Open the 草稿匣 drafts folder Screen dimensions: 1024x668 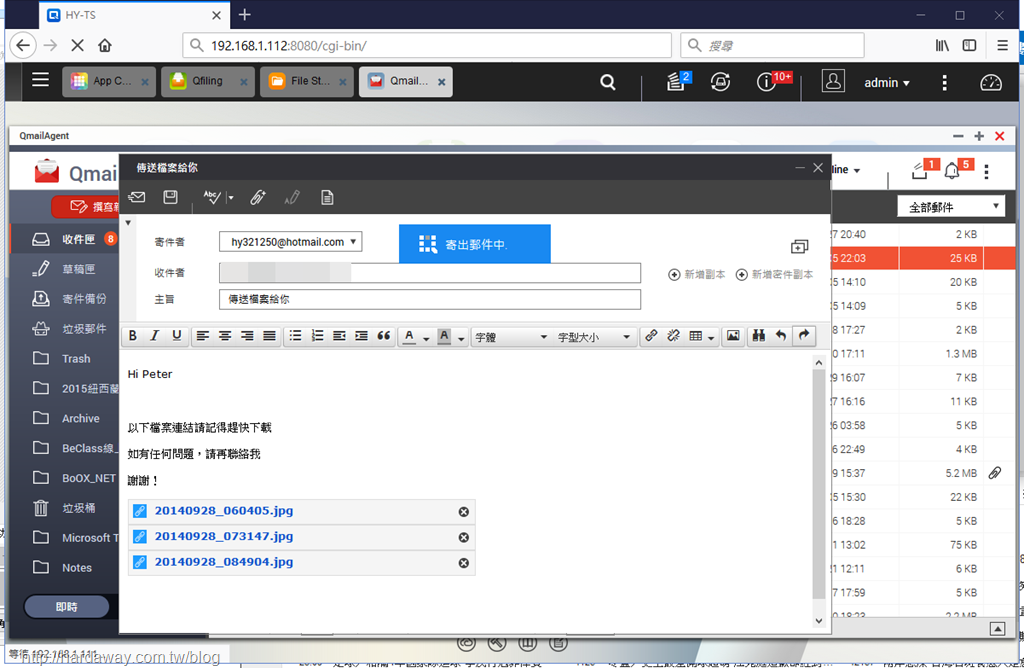click(64, 269)
